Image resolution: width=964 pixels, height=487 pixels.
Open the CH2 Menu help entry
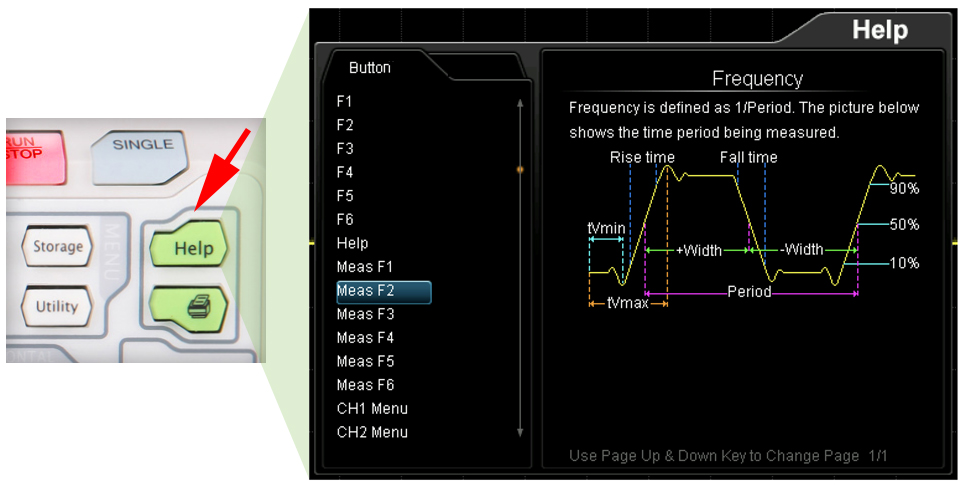(x=372, y=432)
